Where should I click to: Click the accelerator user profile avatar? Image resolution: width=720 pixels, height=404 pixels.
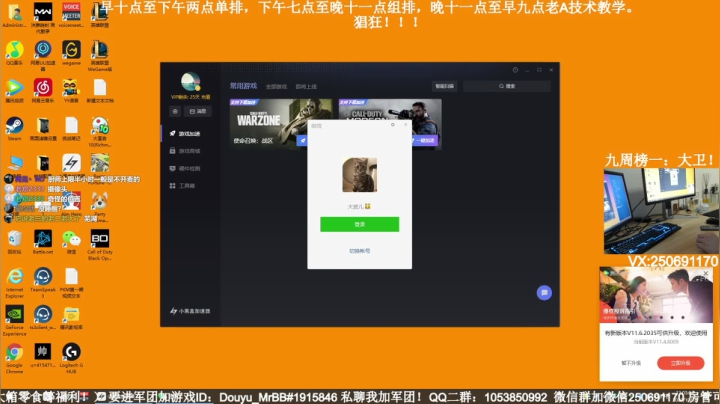pos(190,82)
